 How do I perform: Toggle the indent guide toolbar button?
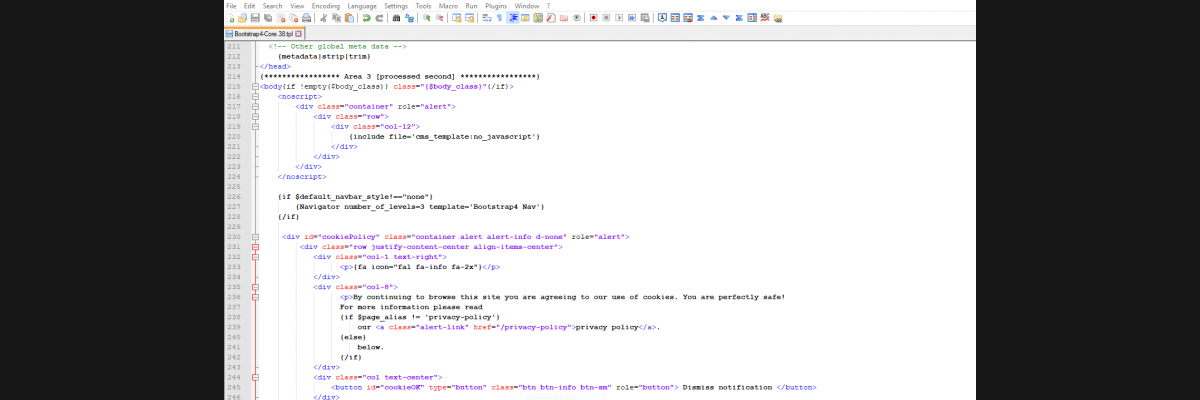pyautogui.click(x=513, y=18)
